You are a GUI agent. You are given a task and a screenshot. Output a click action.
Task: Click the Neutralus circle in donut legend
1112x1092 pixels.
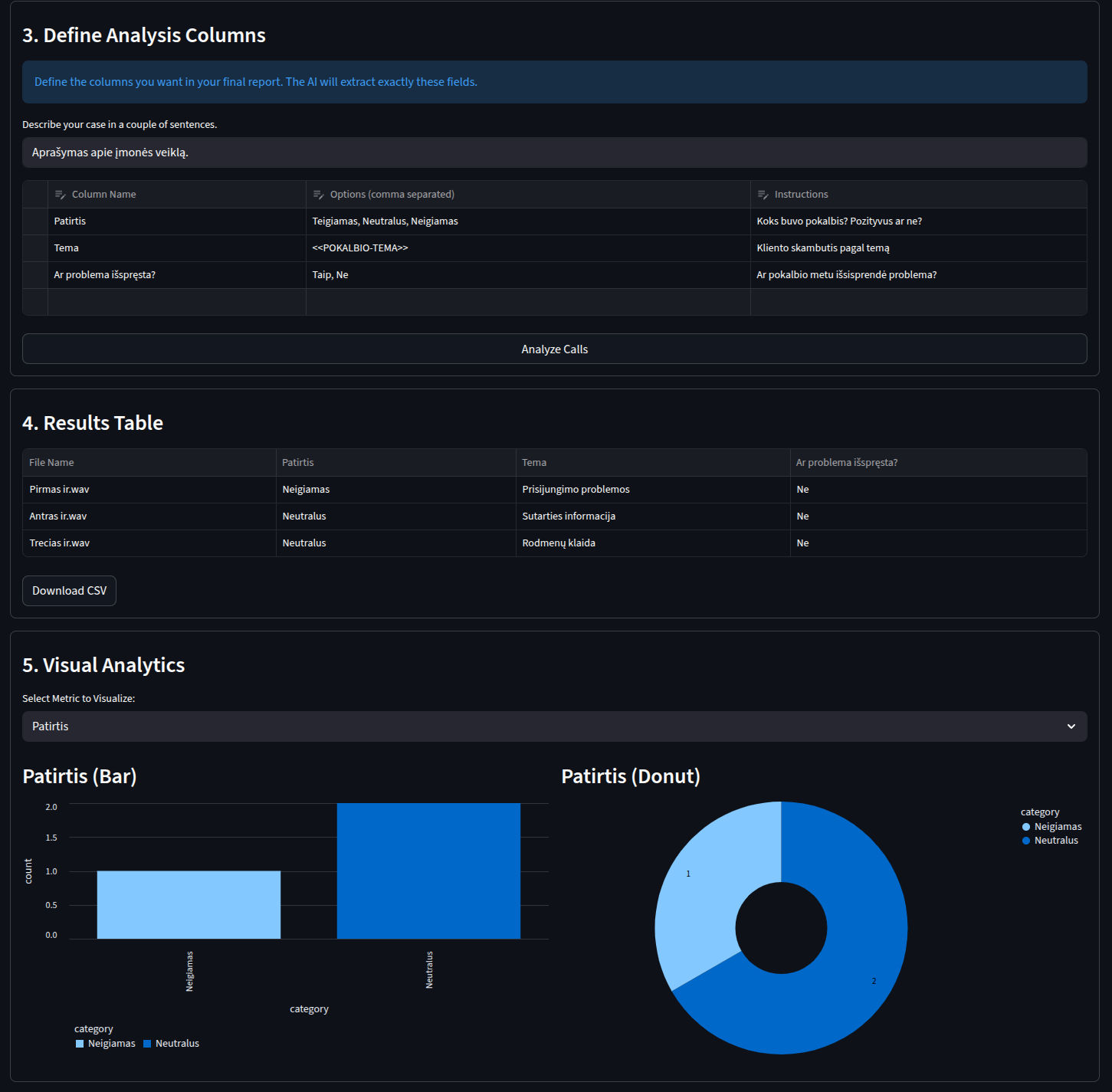1026,841
